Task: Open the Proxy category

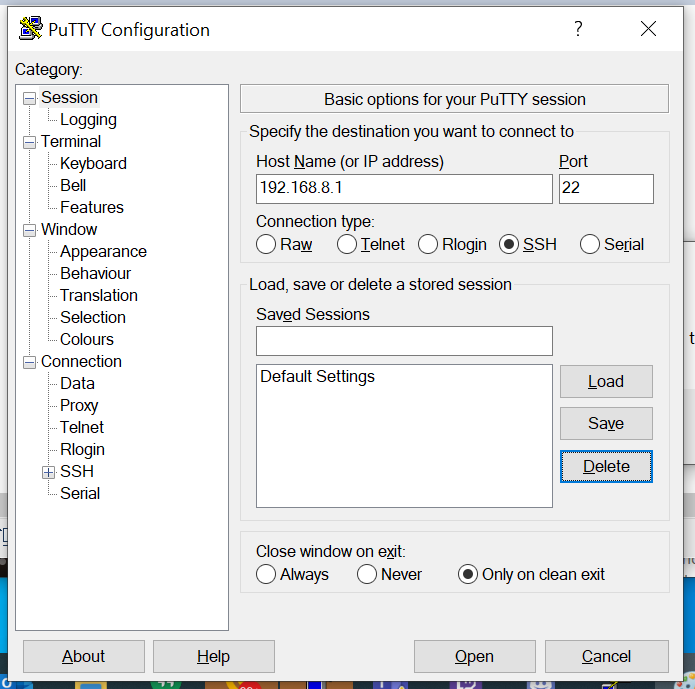Action: (79, 406)
